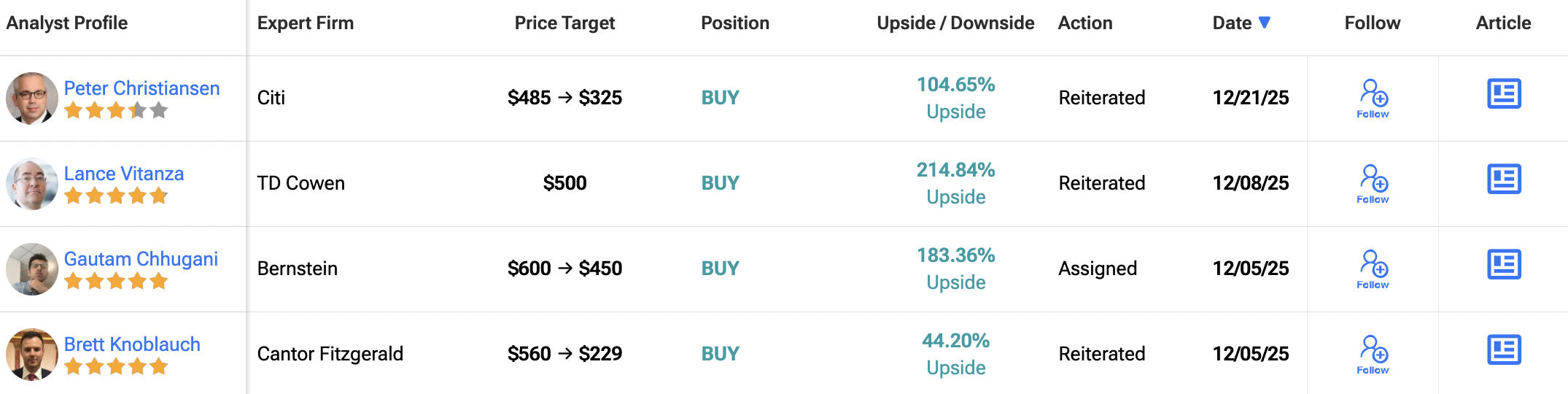This screenshot has height=394, width=1568.
Task: Sort by Date using the arrow
Action: click(x=1265, y=23)
